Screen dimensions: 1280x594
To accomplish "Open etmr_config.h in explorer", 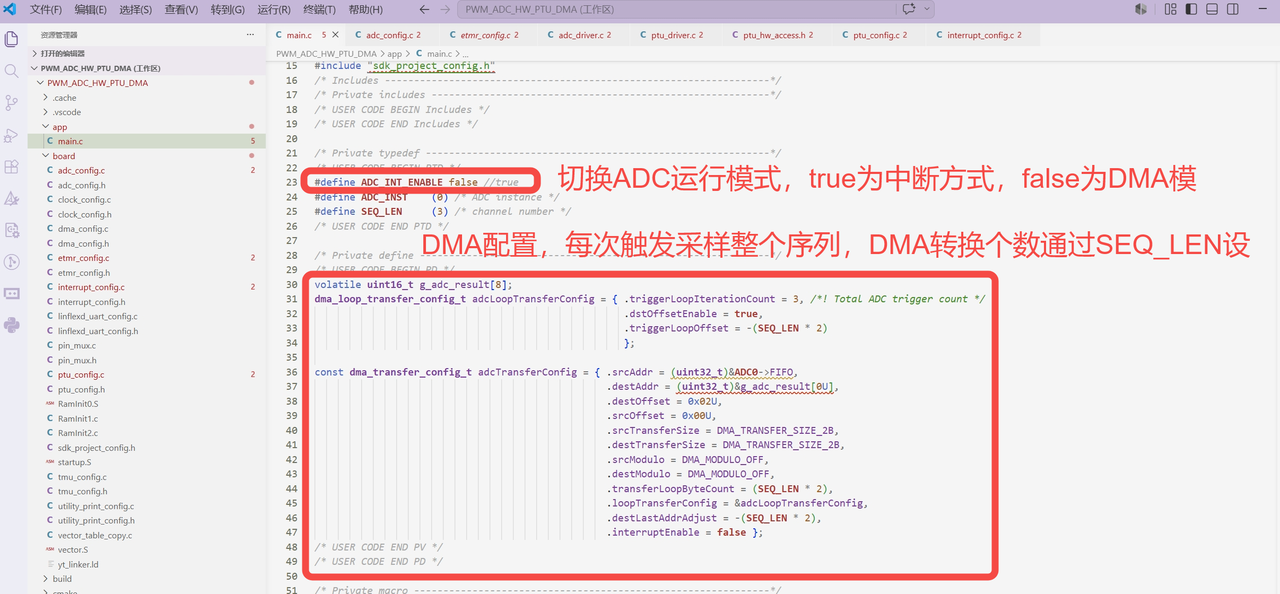I will click(147, 273).
